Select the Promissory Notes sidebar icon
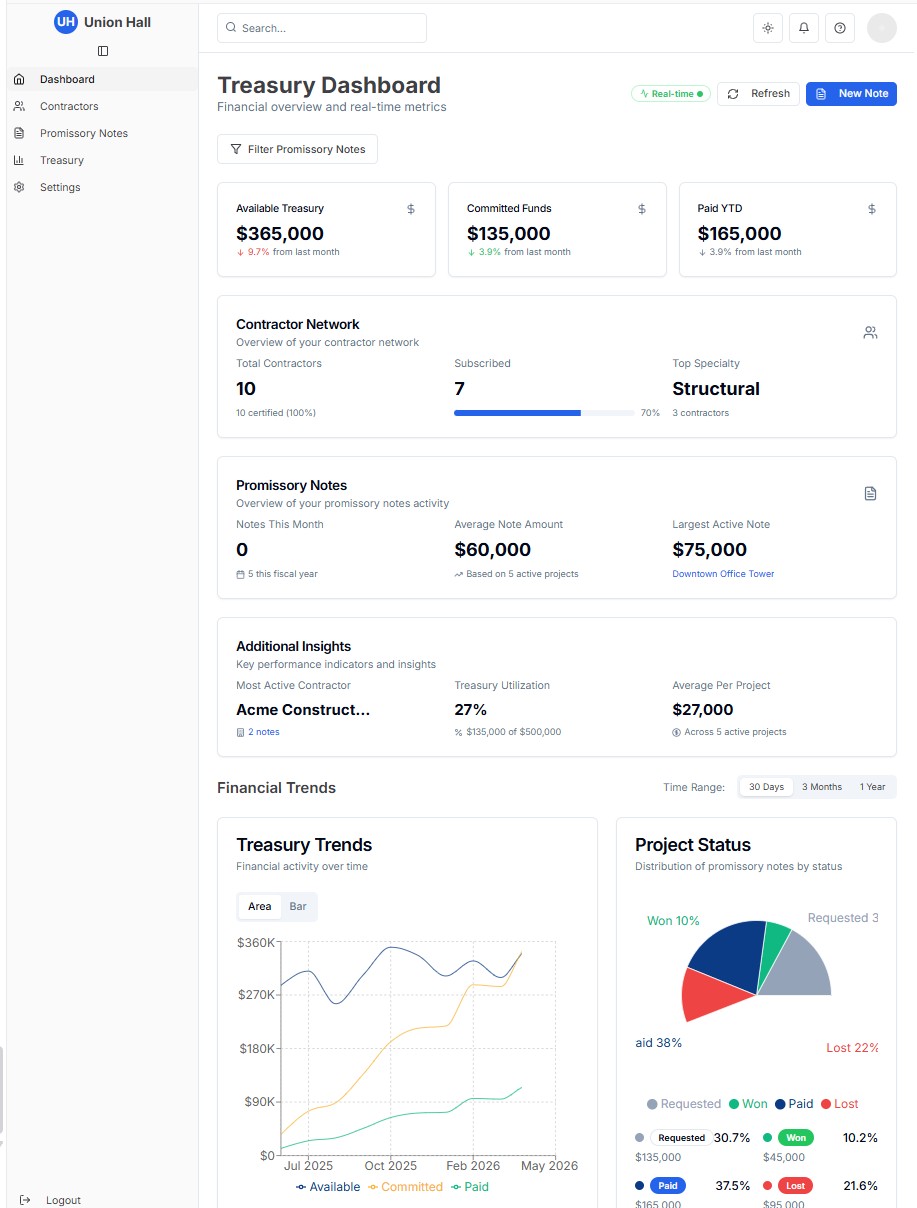917x1208 pixels. 20,133
